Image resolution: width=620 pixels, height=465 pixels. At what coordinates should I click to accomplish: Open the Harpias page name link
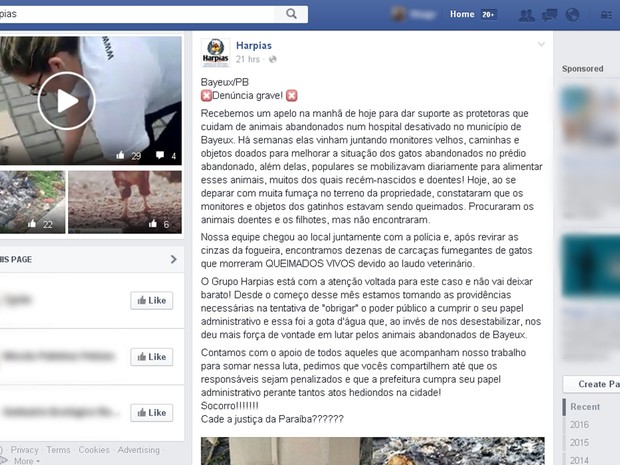253,45
